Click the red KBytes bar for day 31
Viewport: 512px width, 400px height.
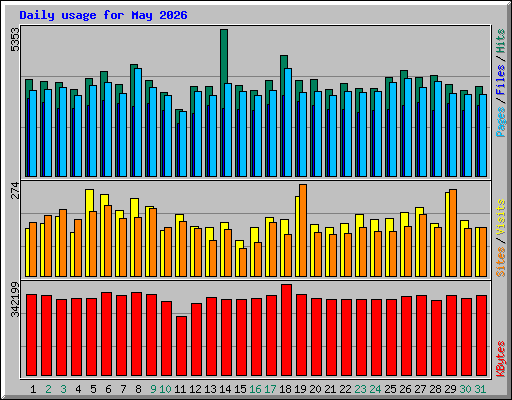[x=481, y=335]
